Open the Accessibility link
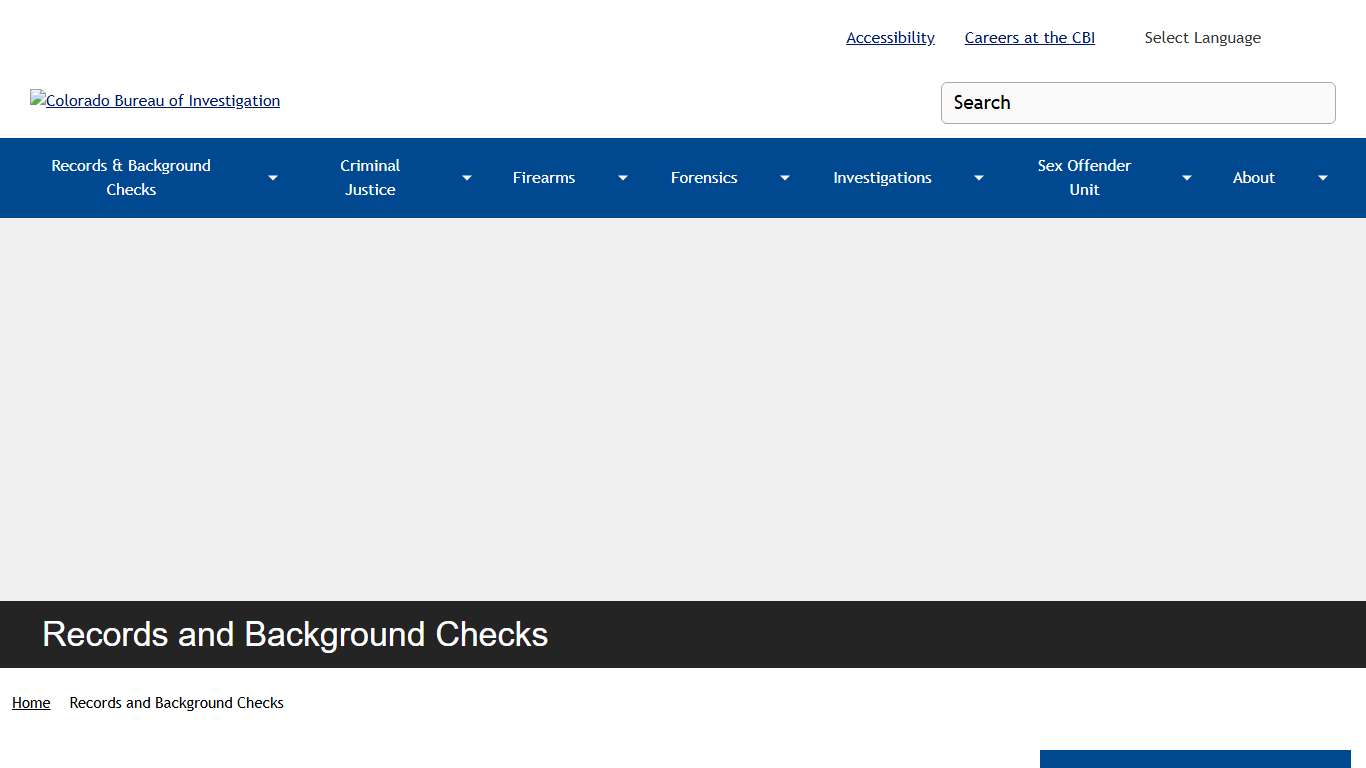Image resolution: width=1366 pixels, height=768 pixels. point(889,37)
